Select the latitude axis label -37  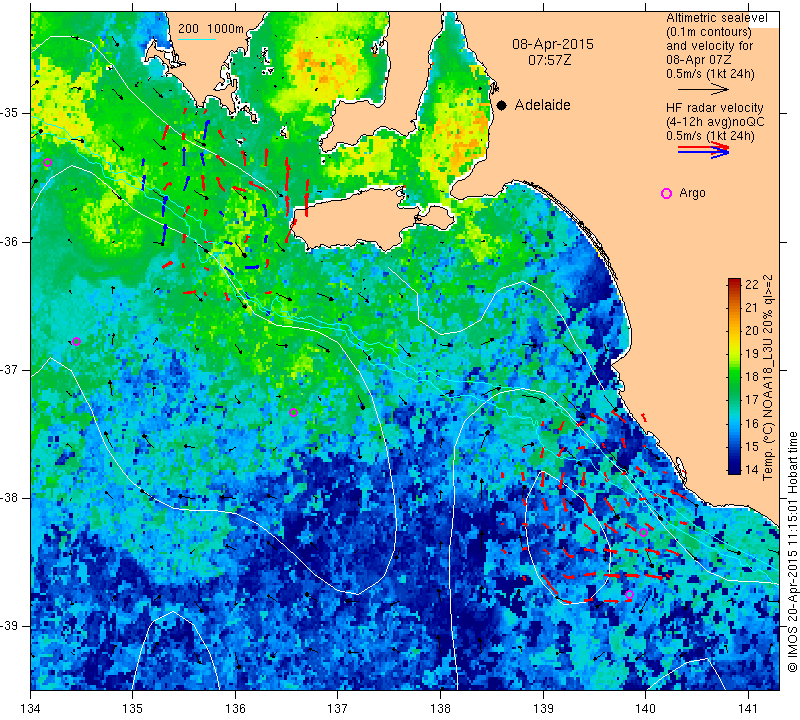(x=11, y=369)
